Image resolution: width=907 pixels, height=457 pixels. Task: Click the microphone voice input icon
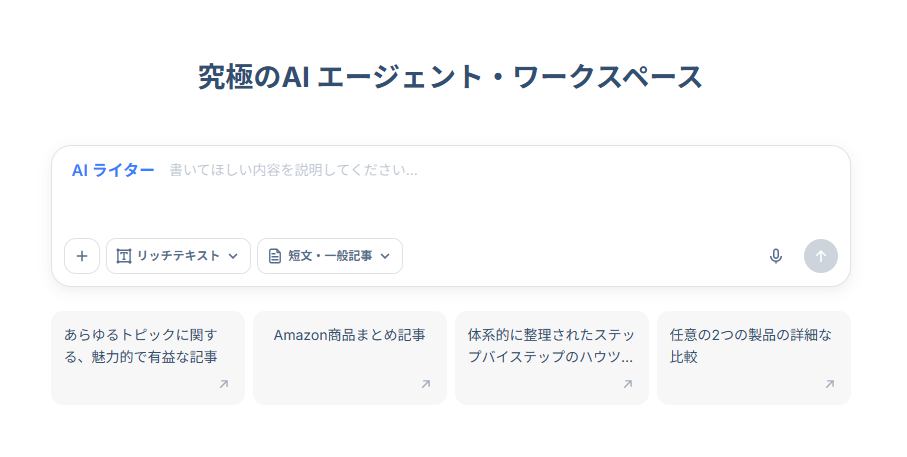coord(775,256)
